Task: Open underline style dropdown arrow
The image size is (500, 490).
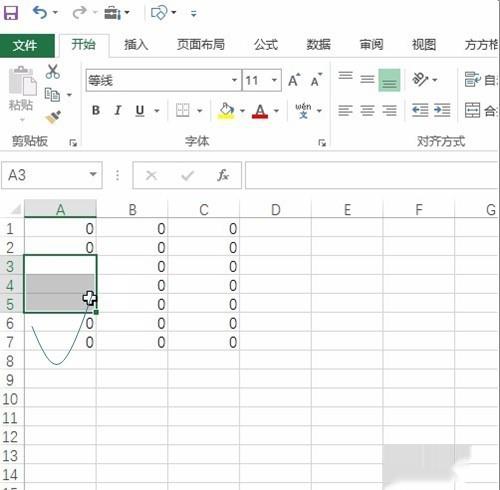Action: 157,111
